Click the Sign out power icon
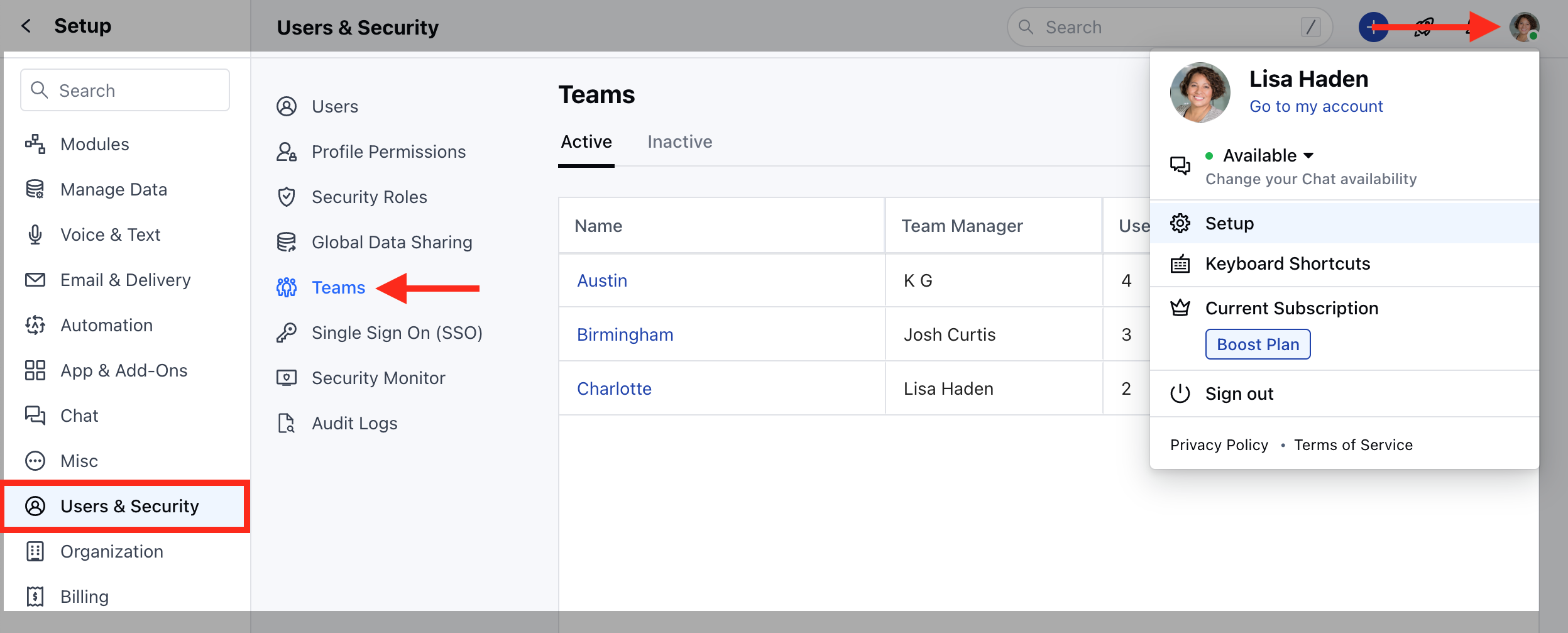The image size is (1568, 633). tap(1181, 394)
